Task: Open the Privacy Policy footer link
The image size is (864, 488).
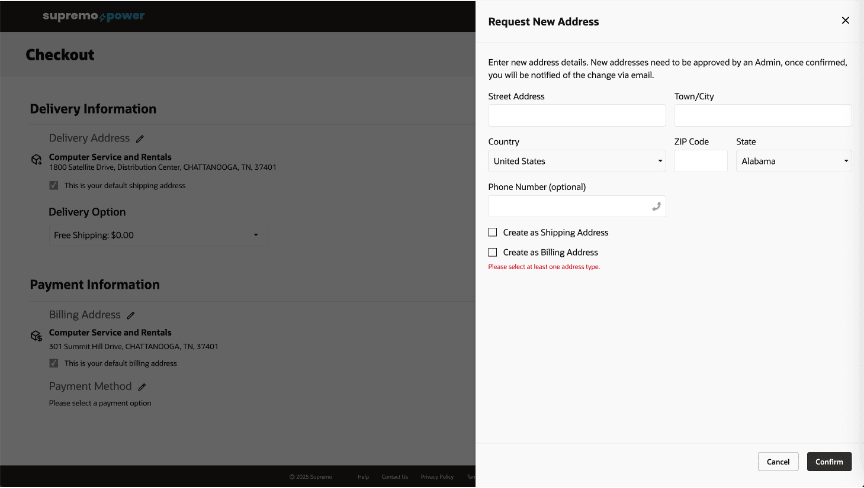Action: 437,477
